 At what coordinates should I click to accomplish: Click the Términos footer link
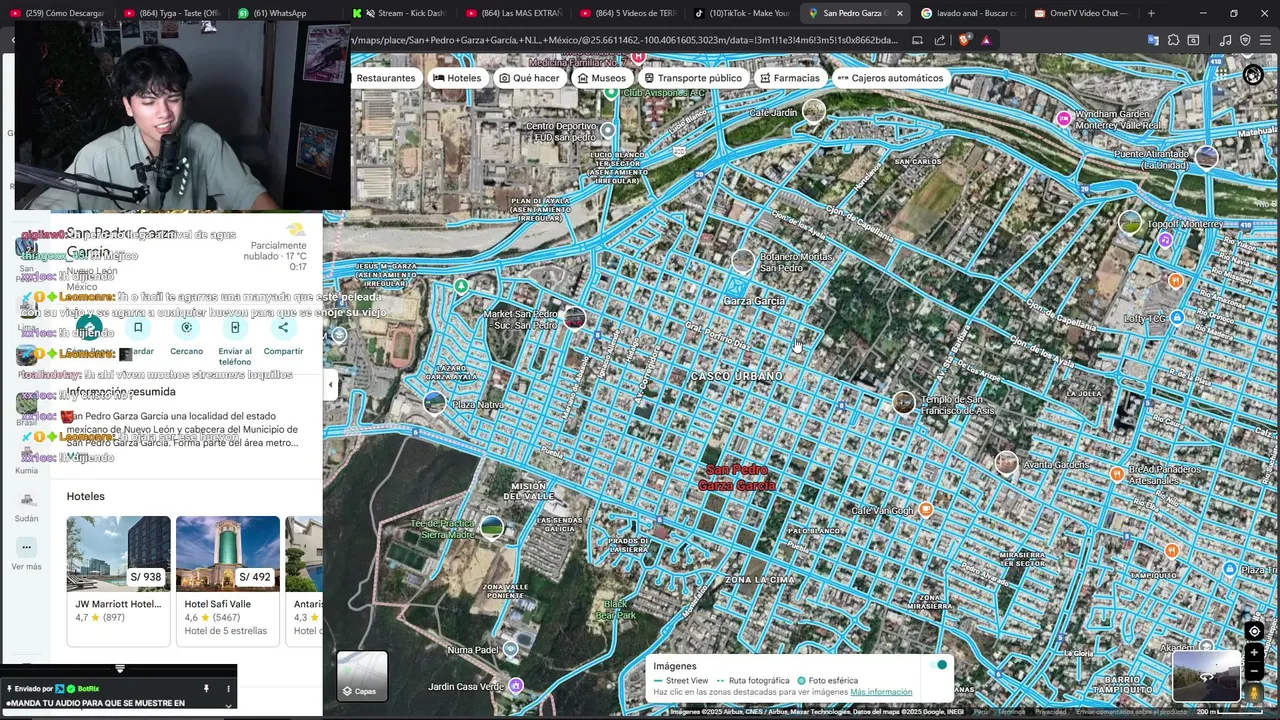click(x=1011, y=712)
